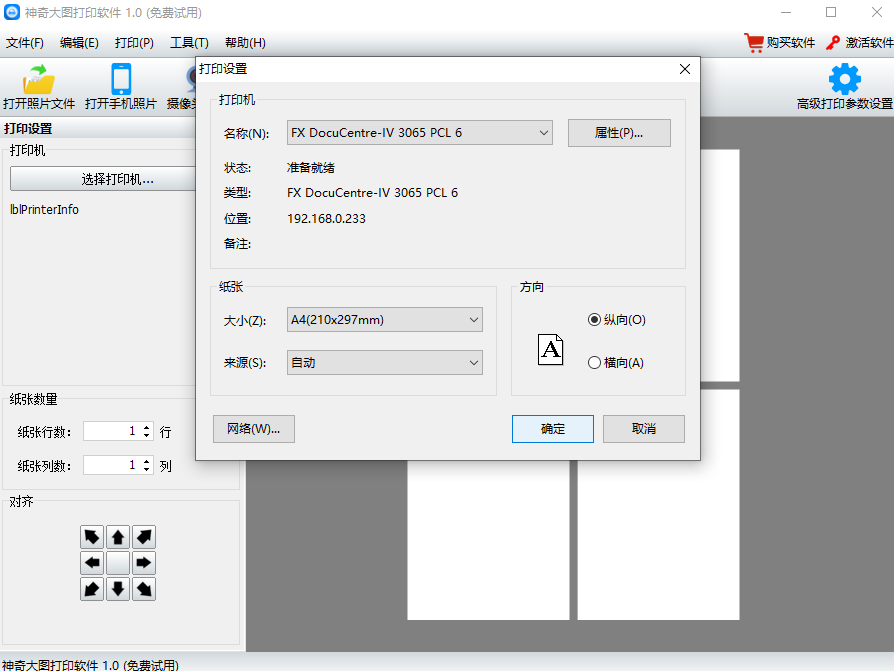Select 横向 landscape orientation
Viewport: 894px width, 671px height.
[595, 362]
